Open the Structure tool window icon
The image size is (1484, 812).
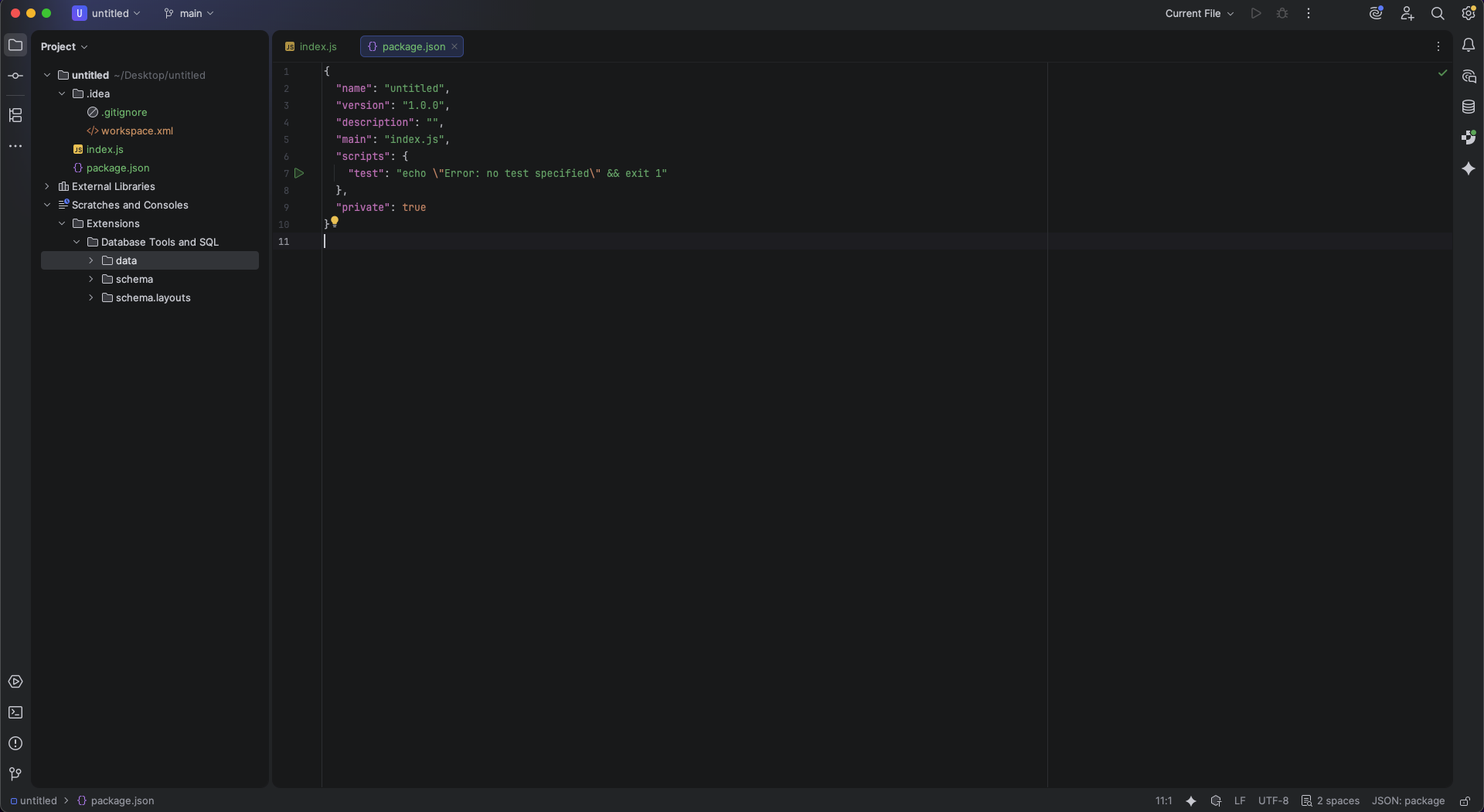[x=15, y=115]
